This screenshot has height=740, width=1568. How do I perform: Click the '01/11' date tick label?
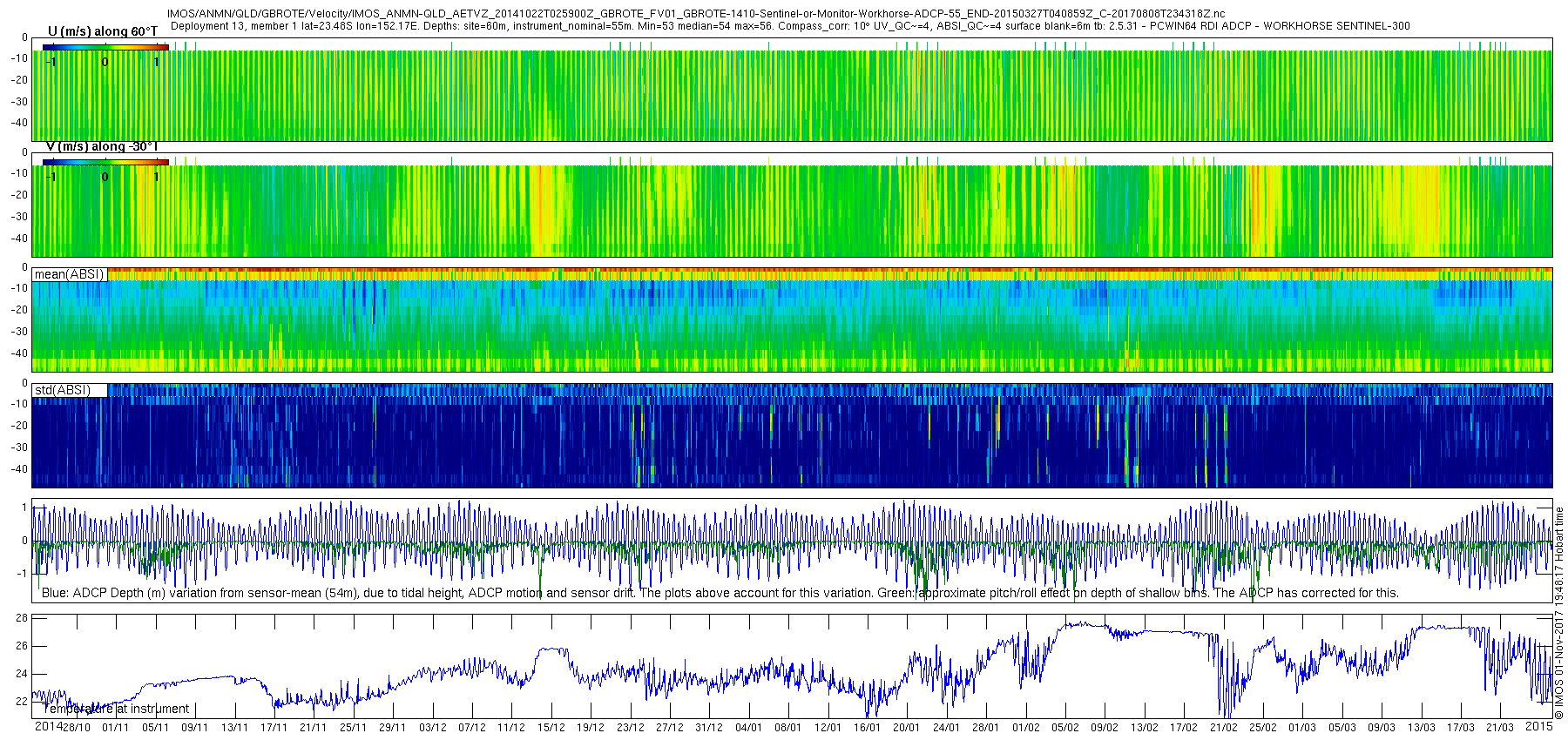116,728
